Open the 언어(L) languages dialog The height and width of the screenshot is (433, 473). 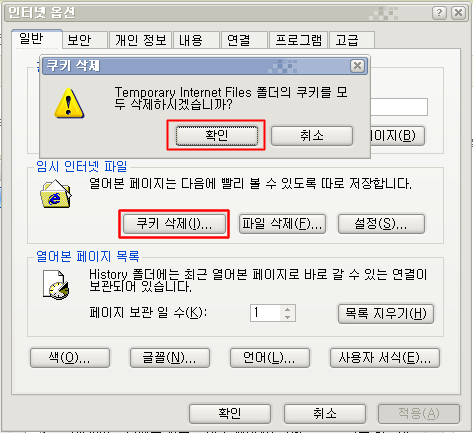pyautogui.click(x=270, y=358)
